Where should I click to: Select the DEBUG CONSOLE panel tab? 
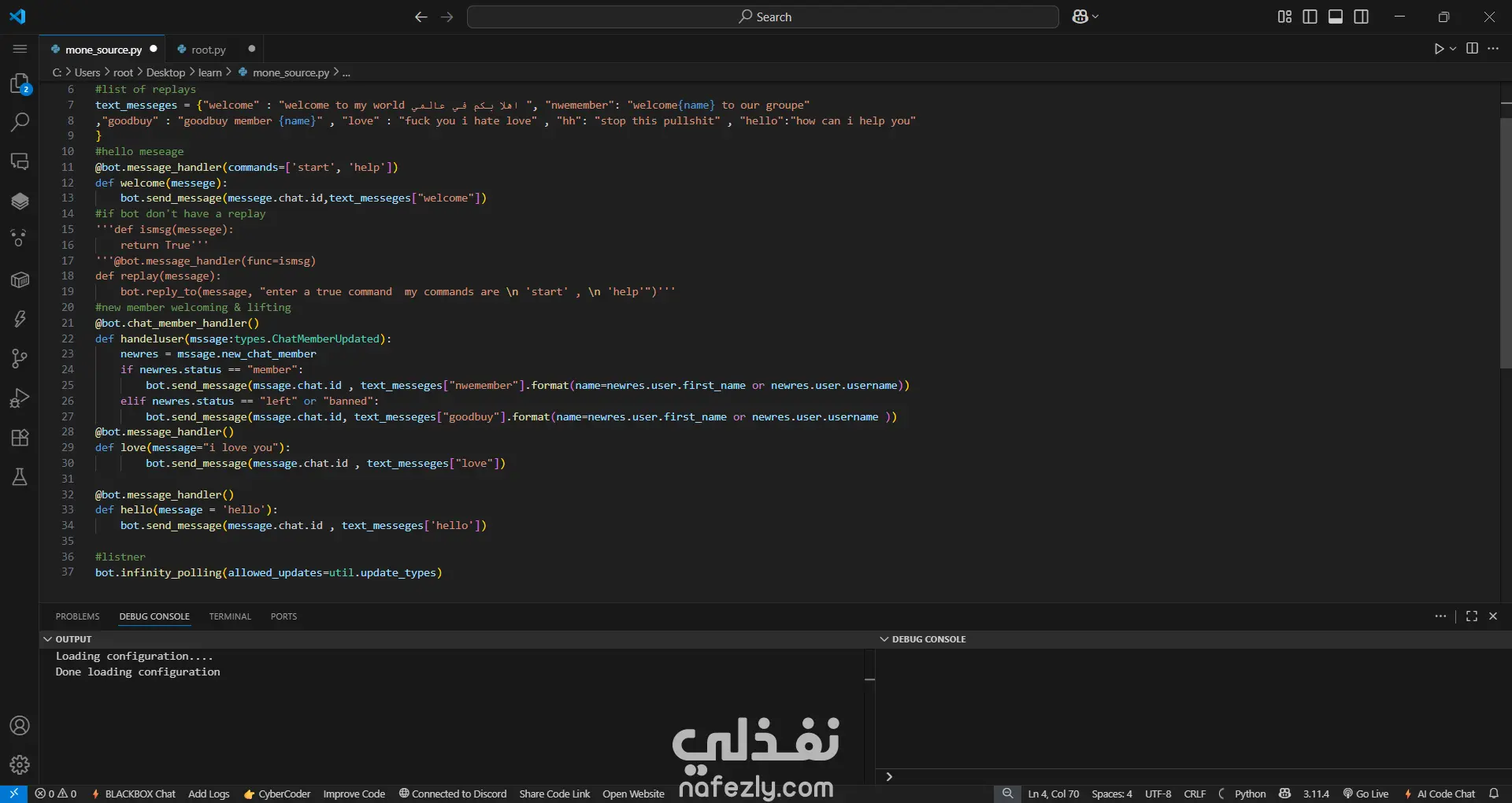(154, 616)
